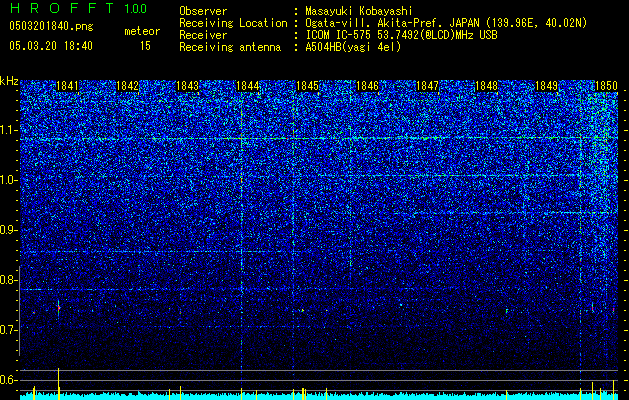
Task: Click the 1843 time marker
Action: point(187,86)
